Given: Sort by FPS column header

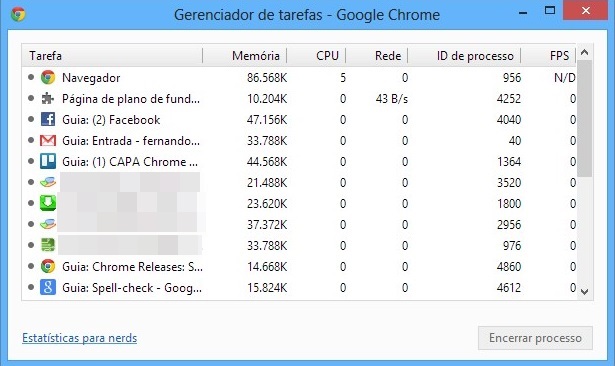Looking at the screenshot, I should [x=548, y=56].
